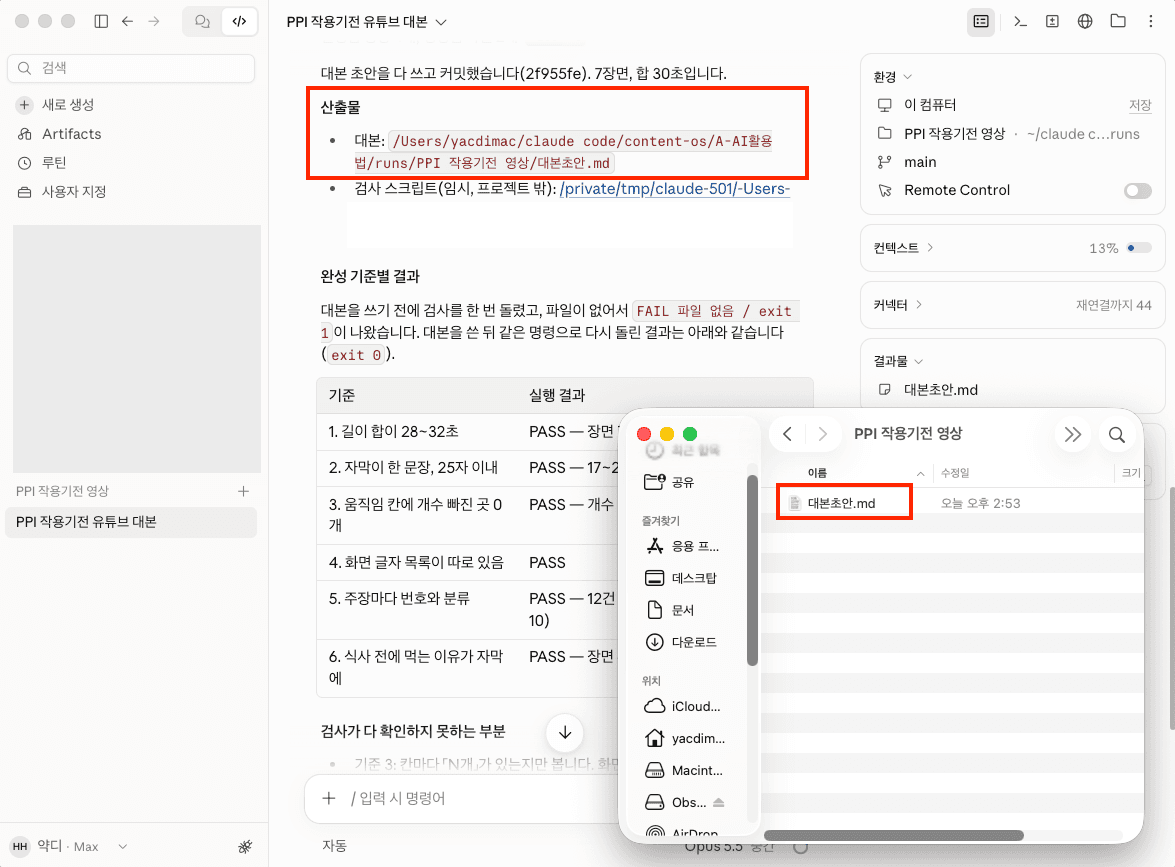
Task: Open the download panel icon in toolbar
Action: click(1052, 22)
